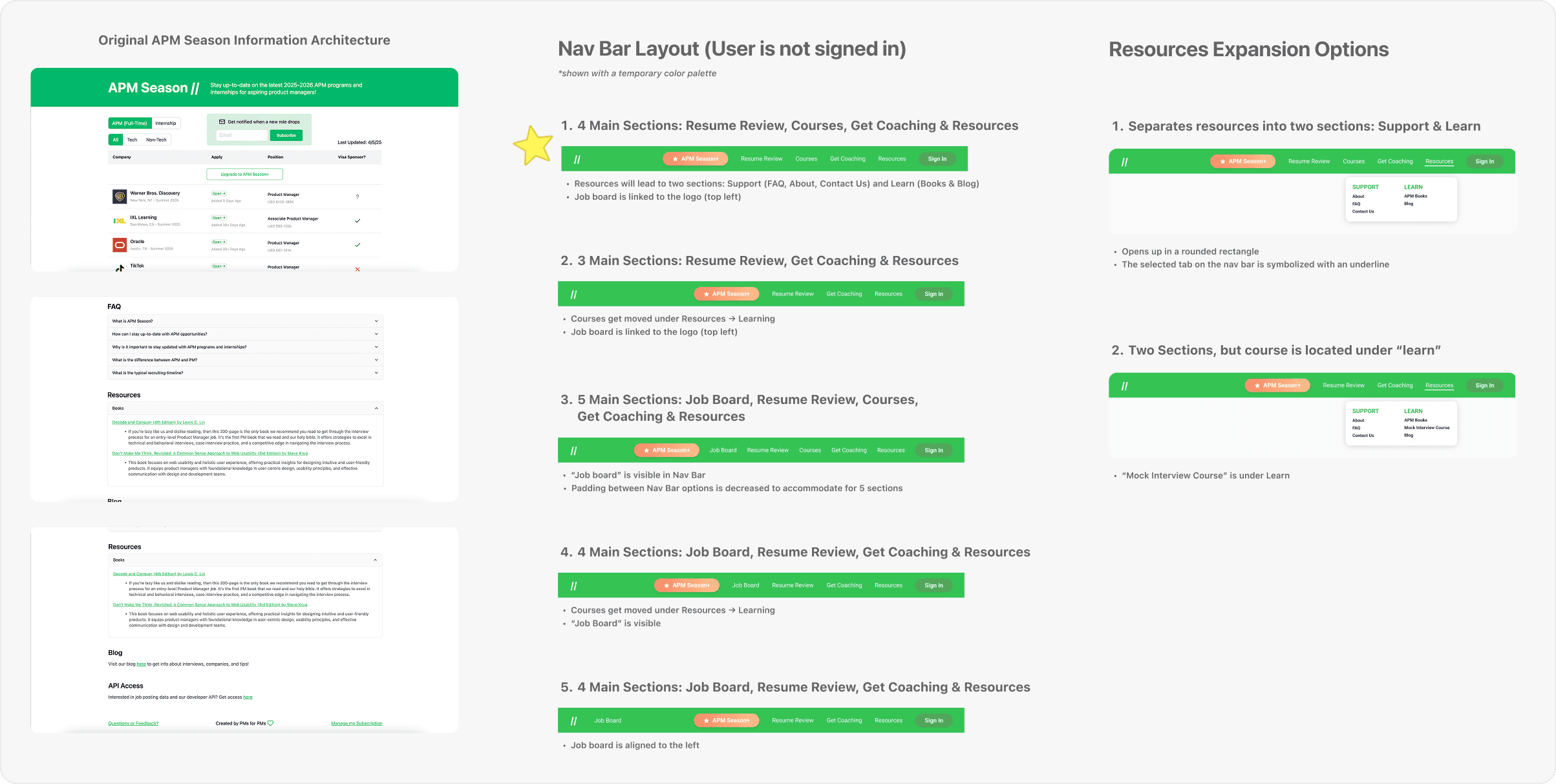This screenshot has width=1556, height=784.
Task: Open 'Manage my Subscription' footer link
Action: pos(356,723)
